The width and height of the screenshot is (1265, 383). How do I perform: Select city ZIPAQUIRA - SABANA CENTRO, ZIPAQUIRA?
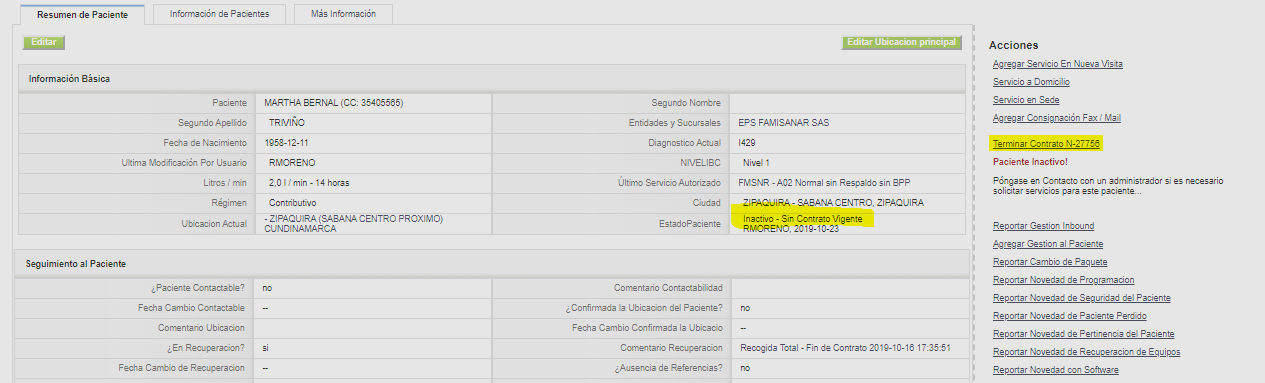[834, 203]
